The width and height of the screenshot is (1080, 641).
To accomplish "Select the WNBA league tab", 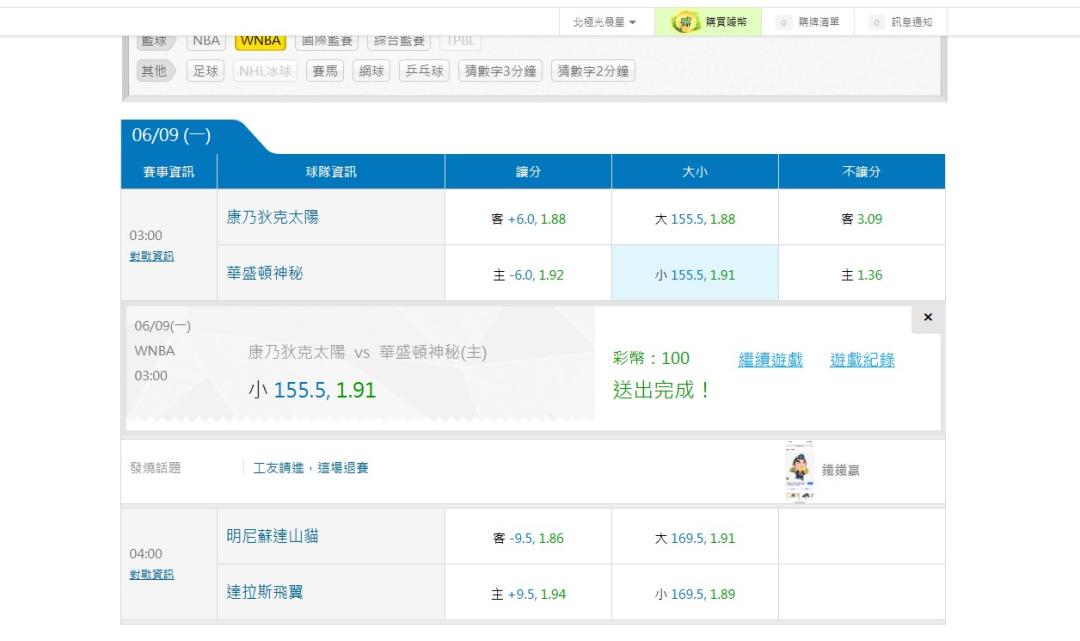I will click(260, 41).
